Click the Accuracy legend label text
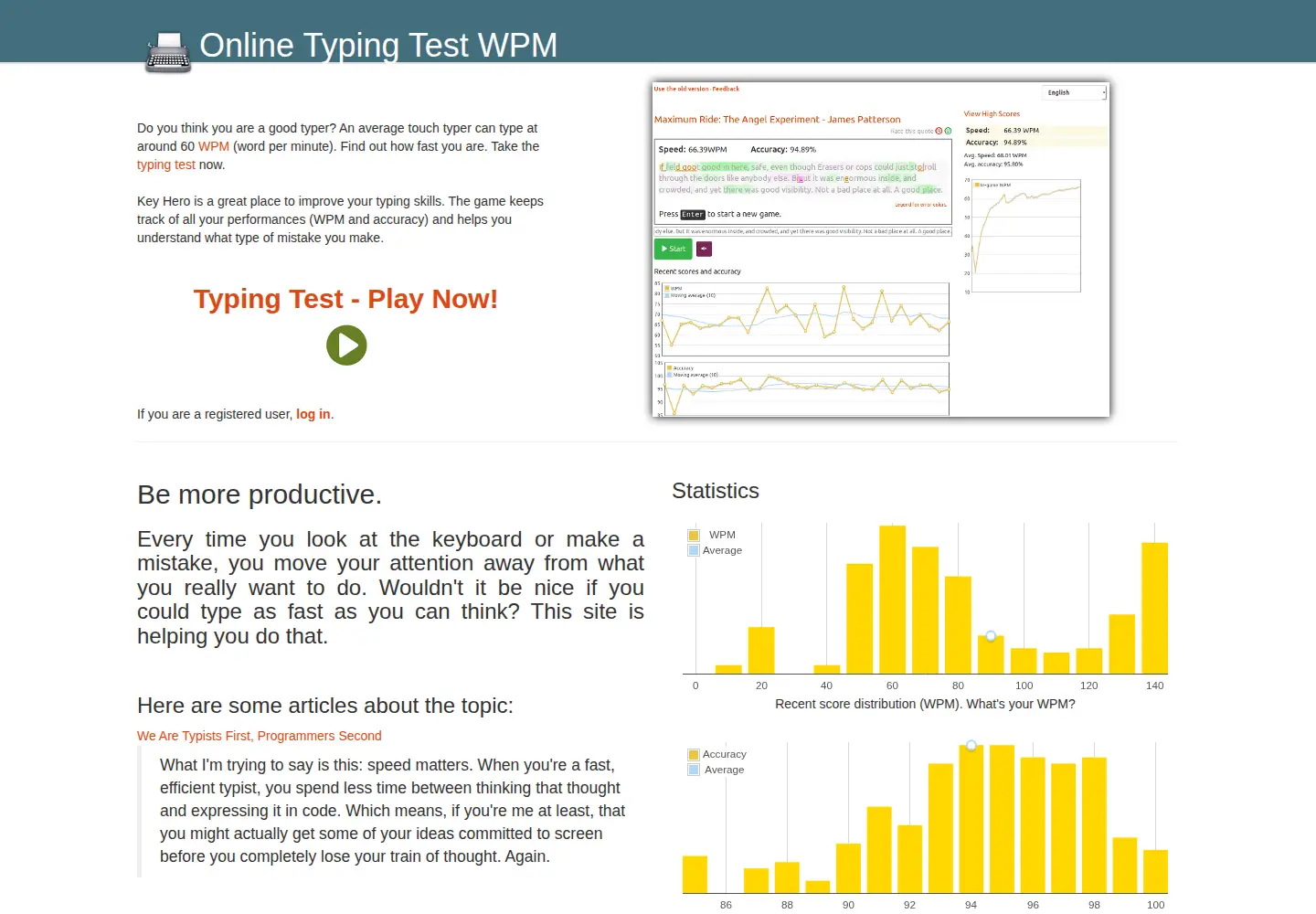Screen dimensions: 1316x914 (725, 754)
